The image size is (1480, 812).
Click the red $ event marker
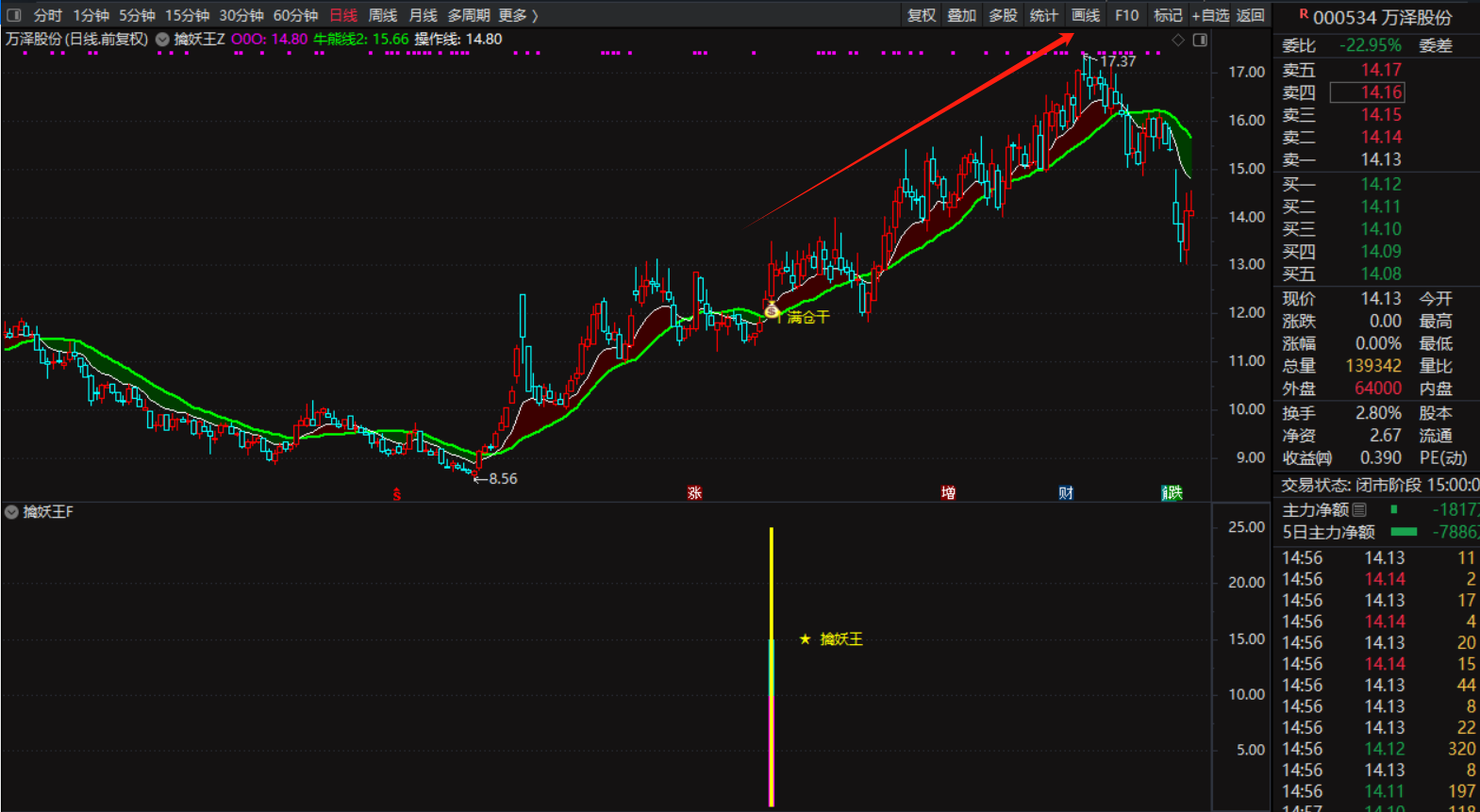click(397, 494)
